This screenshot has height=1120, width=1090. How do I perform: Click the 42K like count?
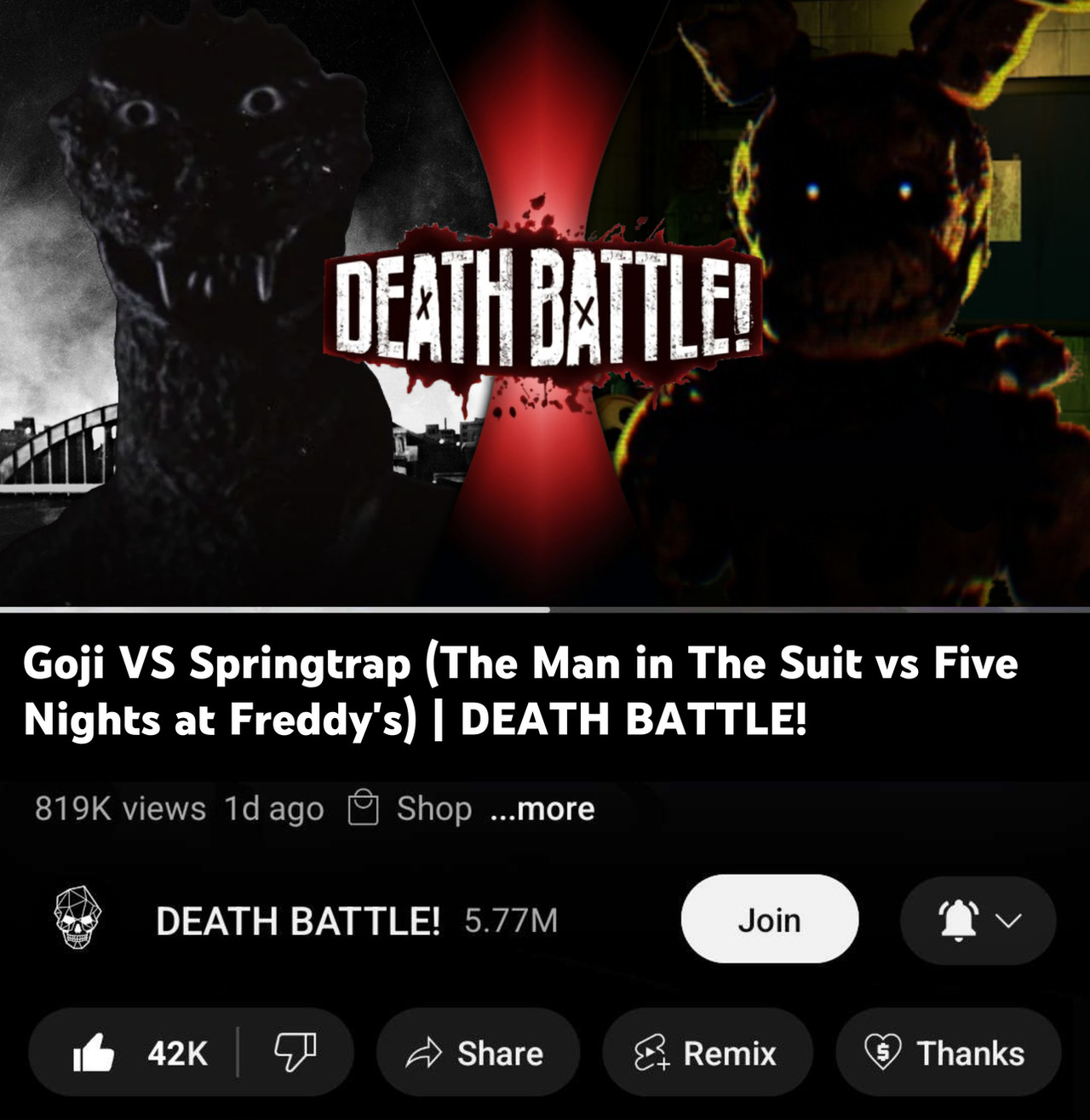(x=177, y=1054)
